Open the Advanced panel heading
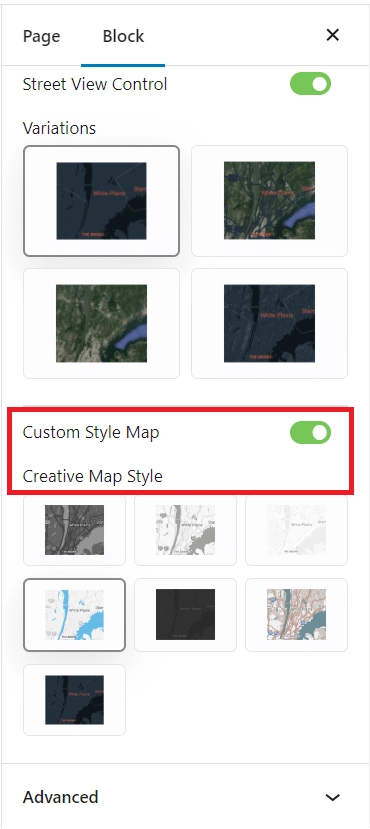The width and height of the screenshot is (370, 829). pos(60,797)
